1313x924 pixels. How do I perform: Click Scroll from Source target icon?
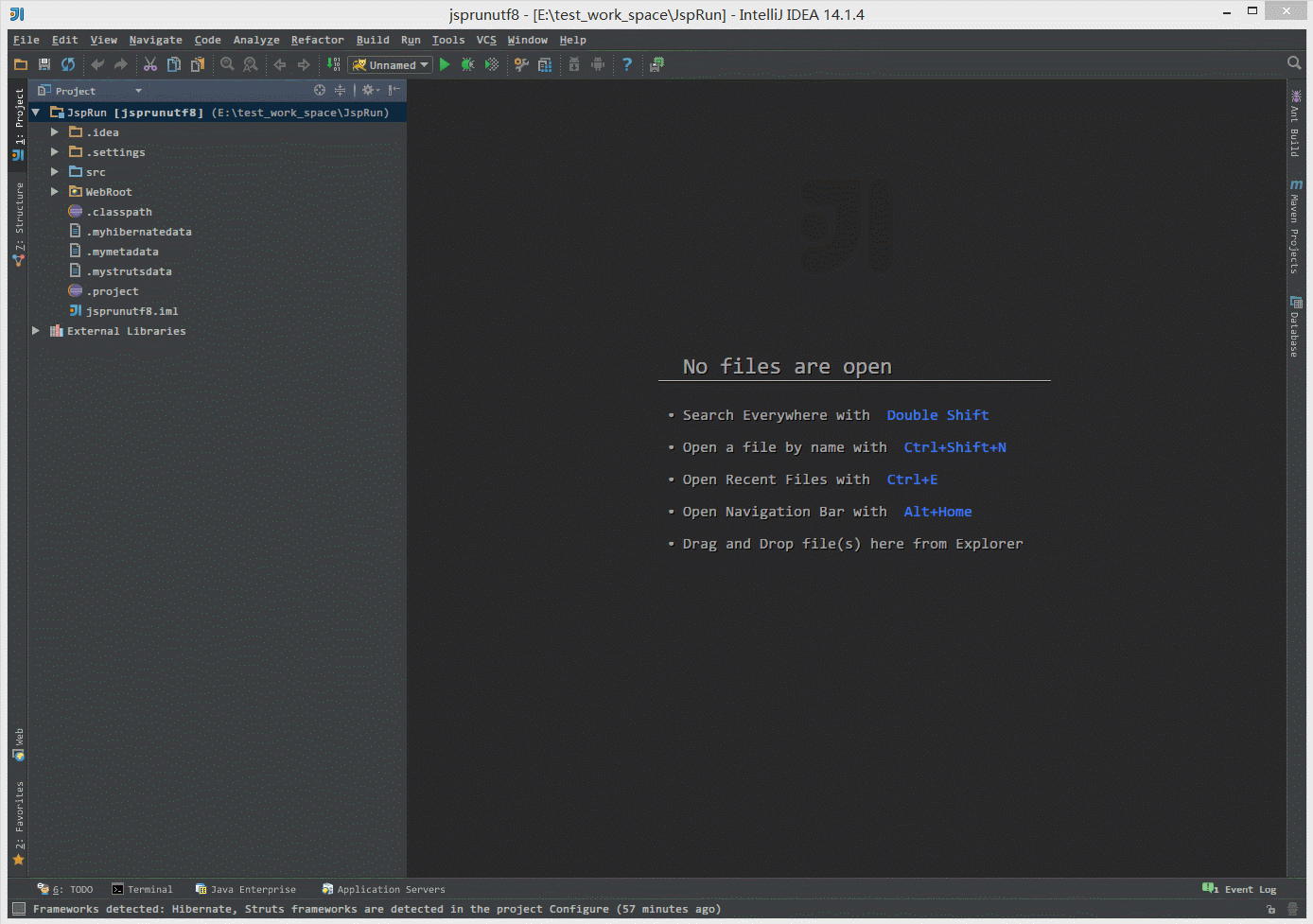[x=320, y=91]
